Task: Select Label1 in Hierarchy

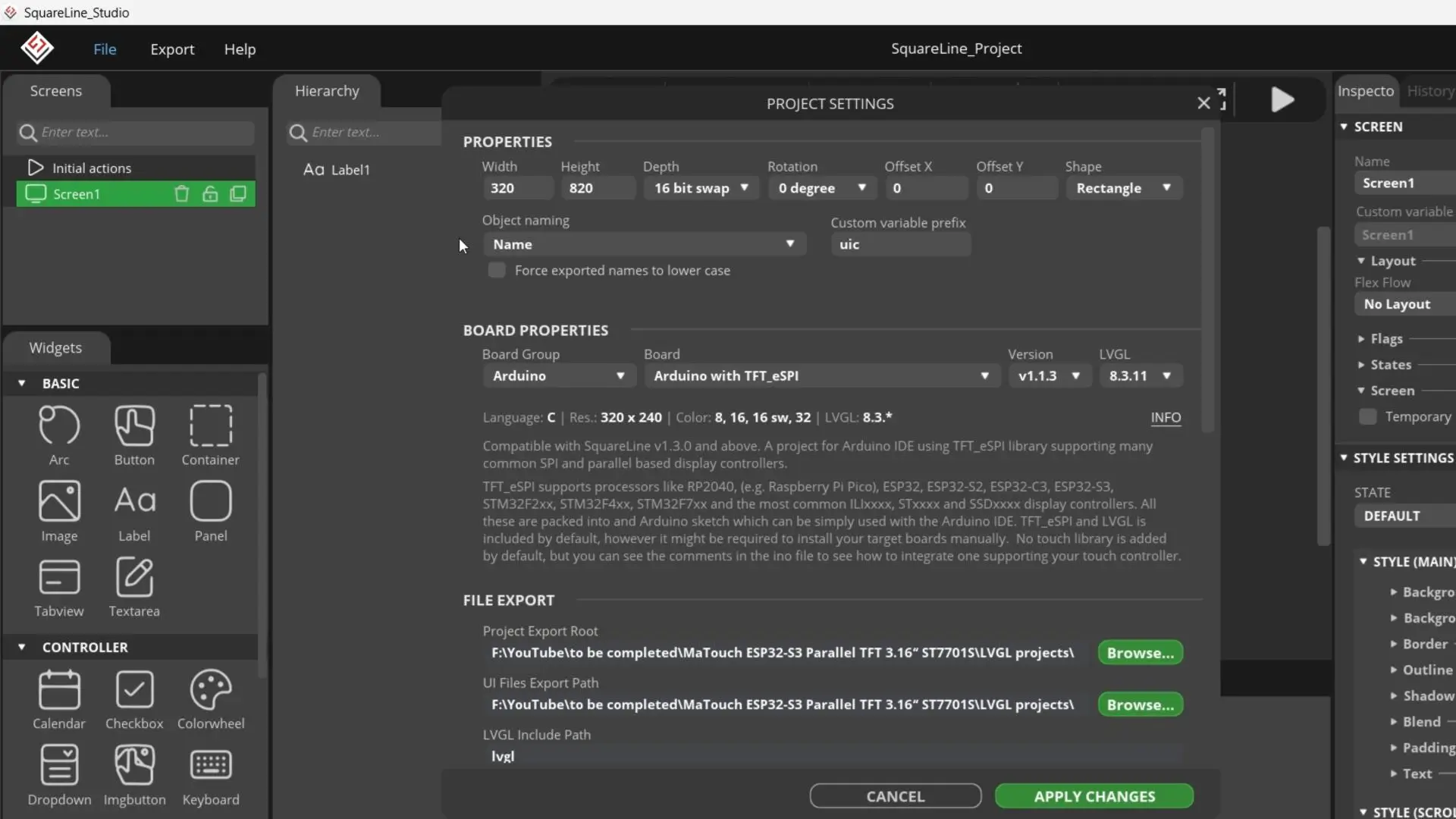Action: [x=337, y=170]
